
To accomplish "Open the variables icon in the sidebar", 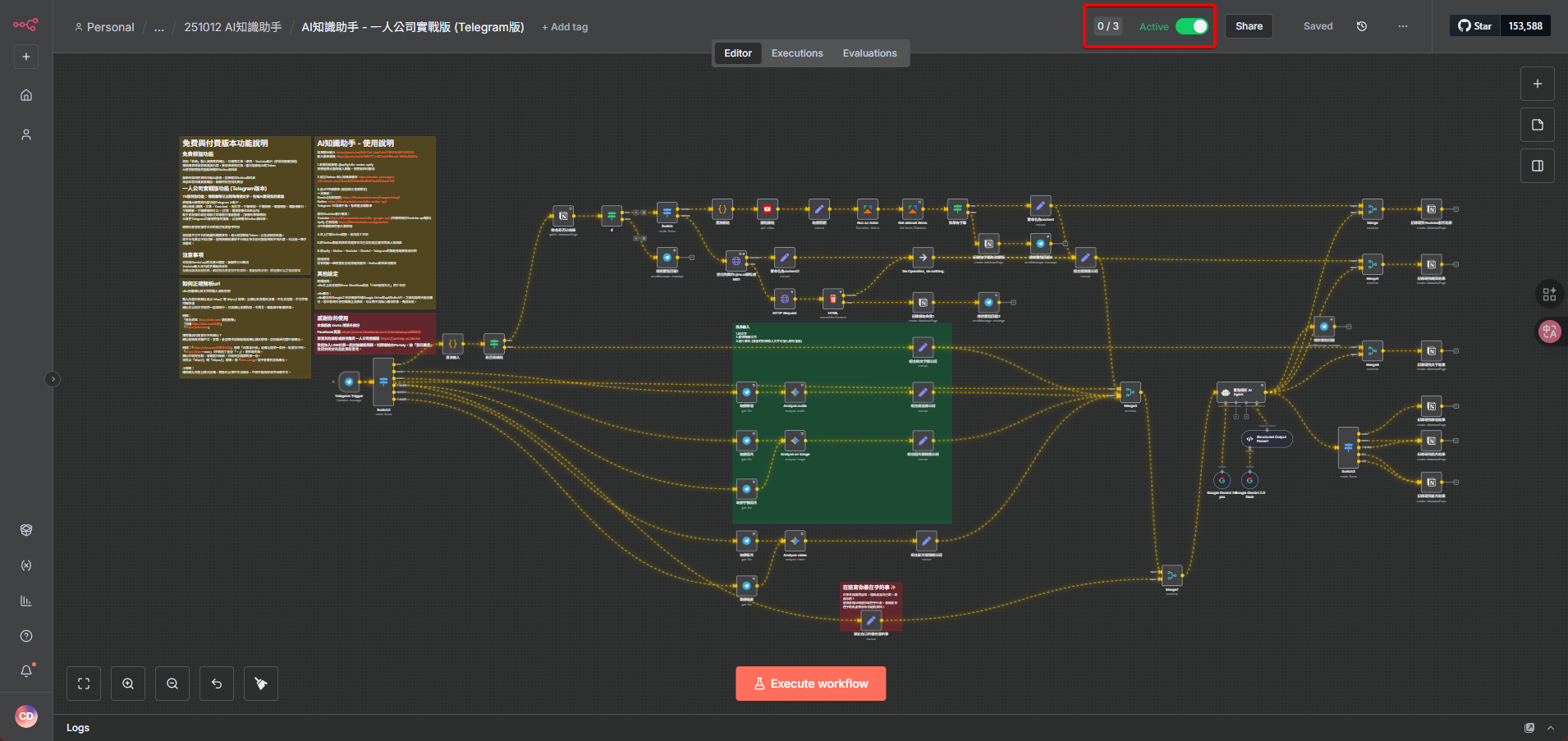I will coord(26,565).
